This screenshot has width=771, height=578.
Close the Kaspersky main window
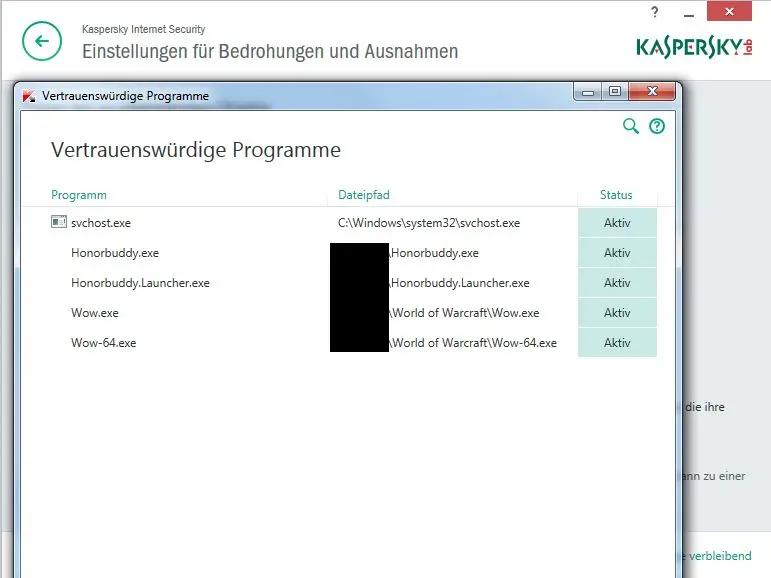729,11
